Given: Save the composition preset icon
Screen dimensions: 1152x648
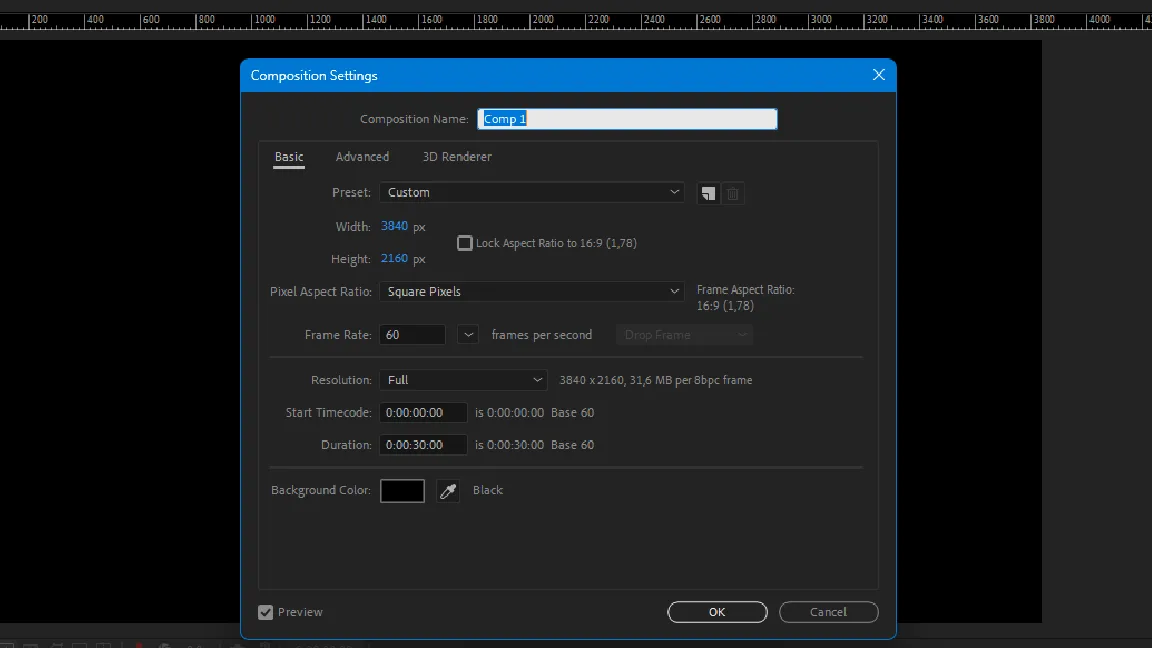Looking at the screenshot, I should pos(708,193).
